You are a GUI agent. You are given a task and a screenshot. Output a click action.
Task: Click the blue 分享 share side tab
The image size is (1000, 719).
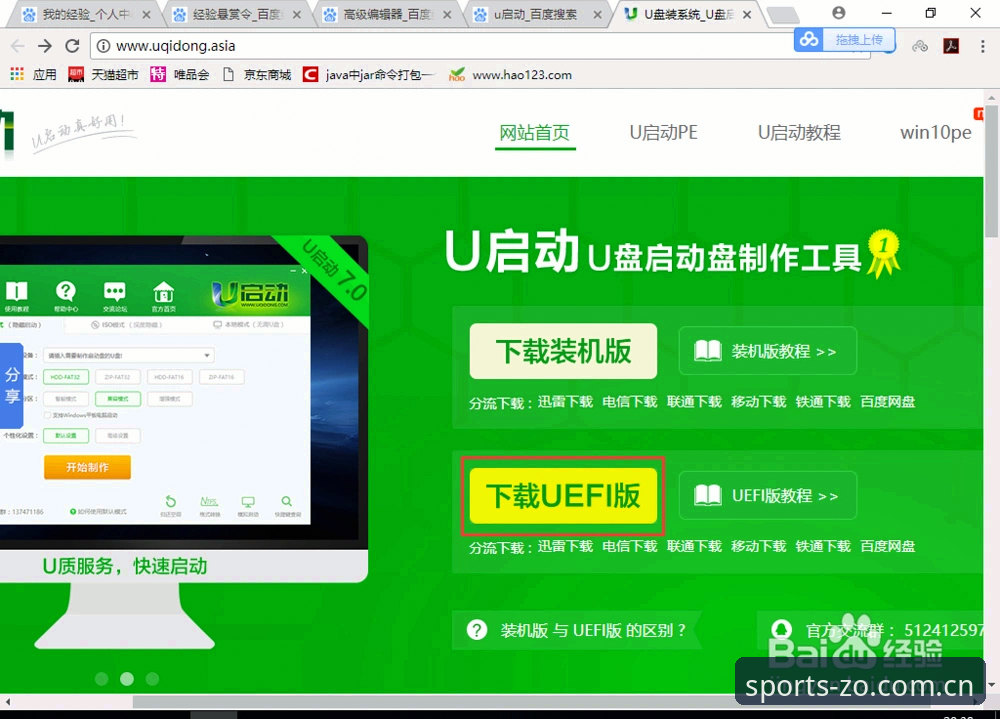[x=11, y=385]
